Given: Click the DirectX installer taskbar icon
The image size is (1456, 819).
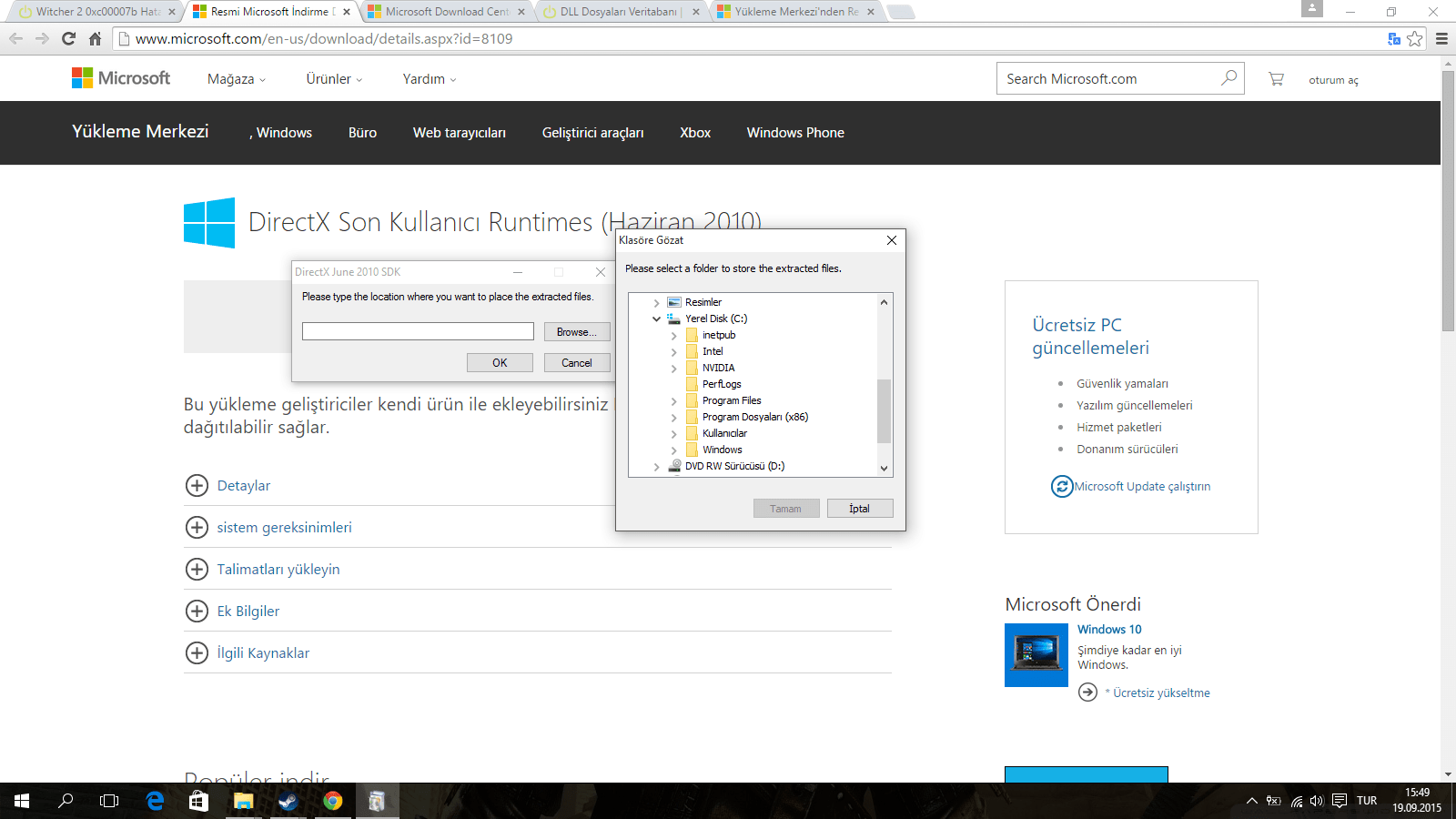Looking at the screenshot, I should [377, 801].
